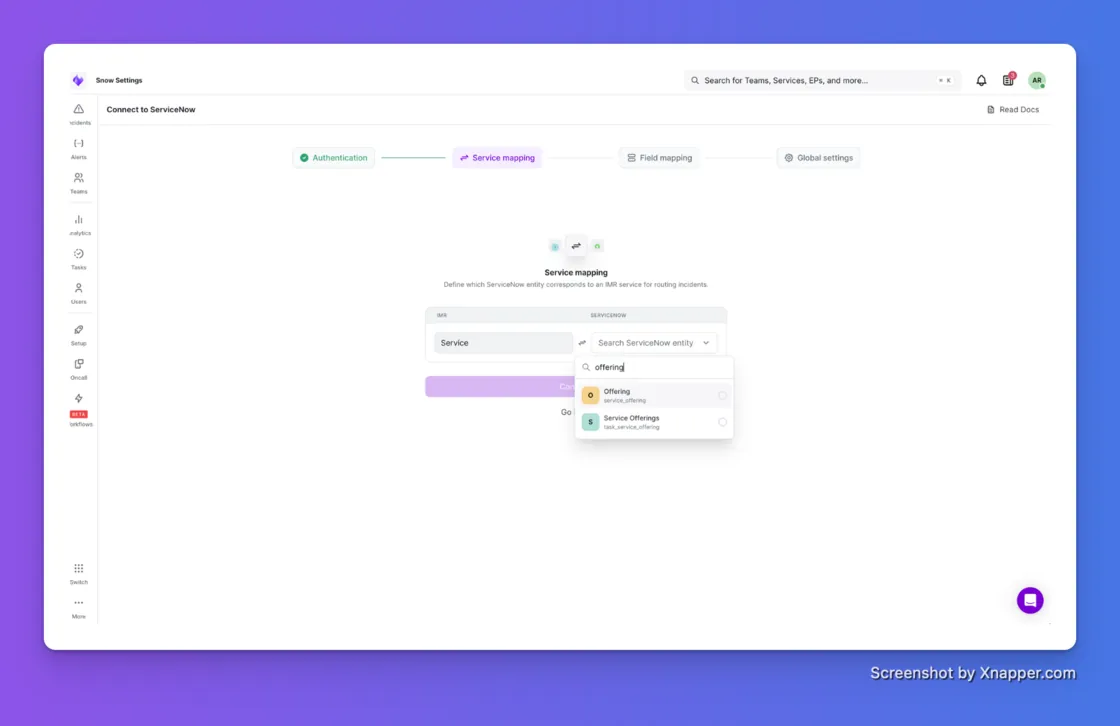Open Tasks in the sidebar
The width and height of the screenshot is (1120, 726).
click(79, 259)
